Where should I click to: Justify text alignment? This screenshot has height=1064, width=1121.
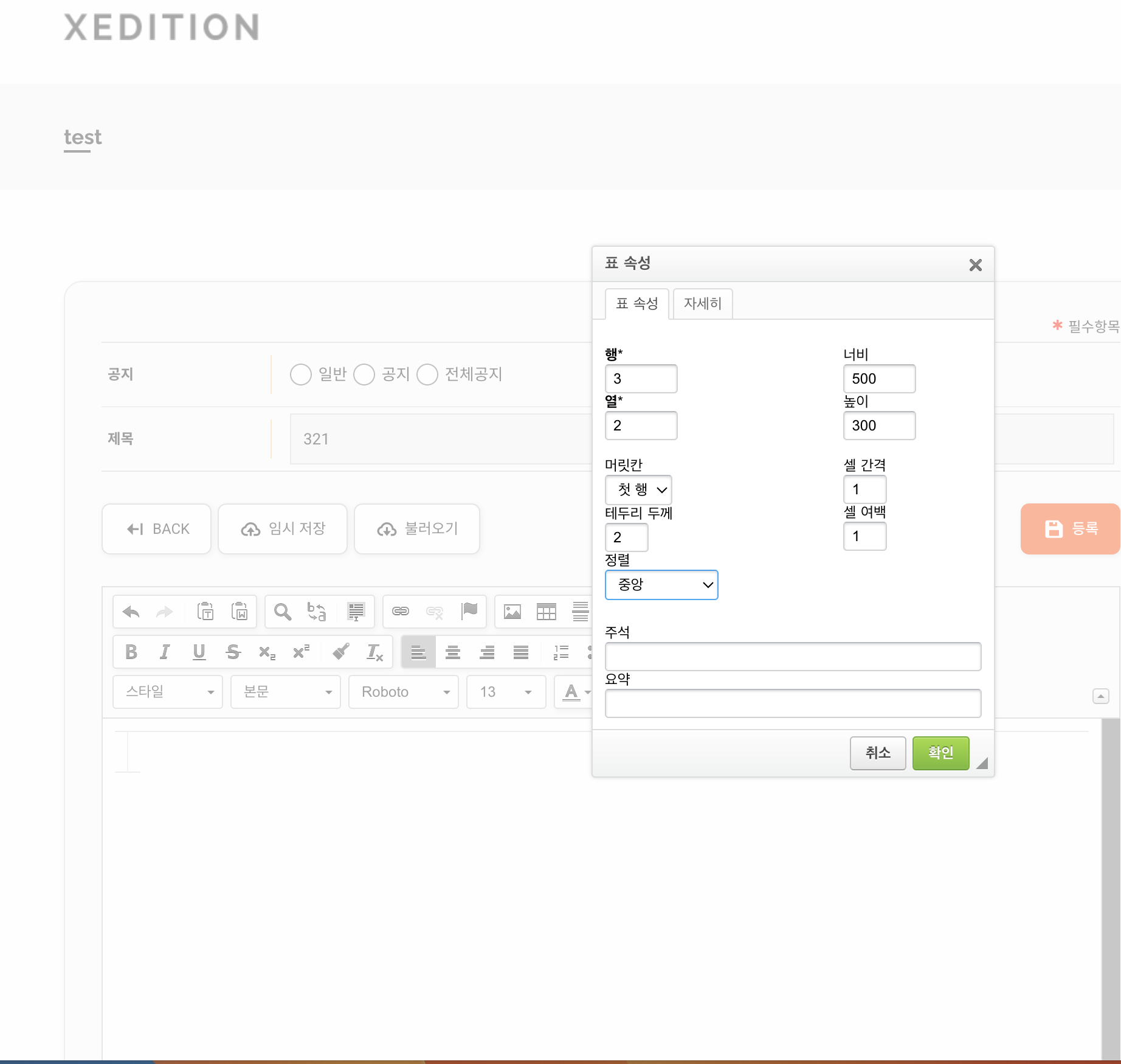(521, 652)
